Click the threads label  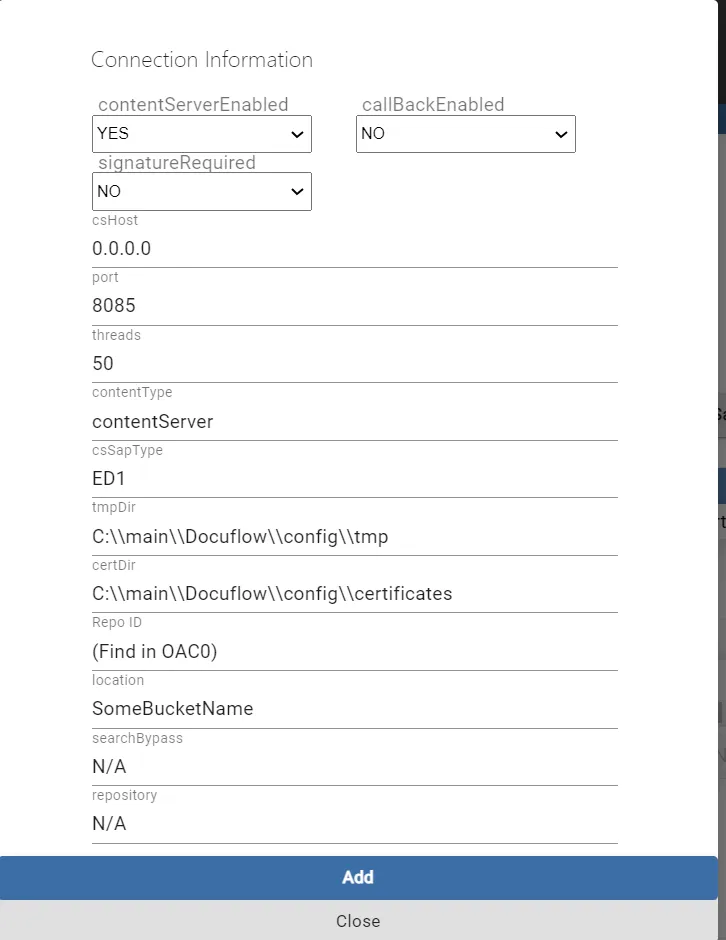[x=116, y=335]
